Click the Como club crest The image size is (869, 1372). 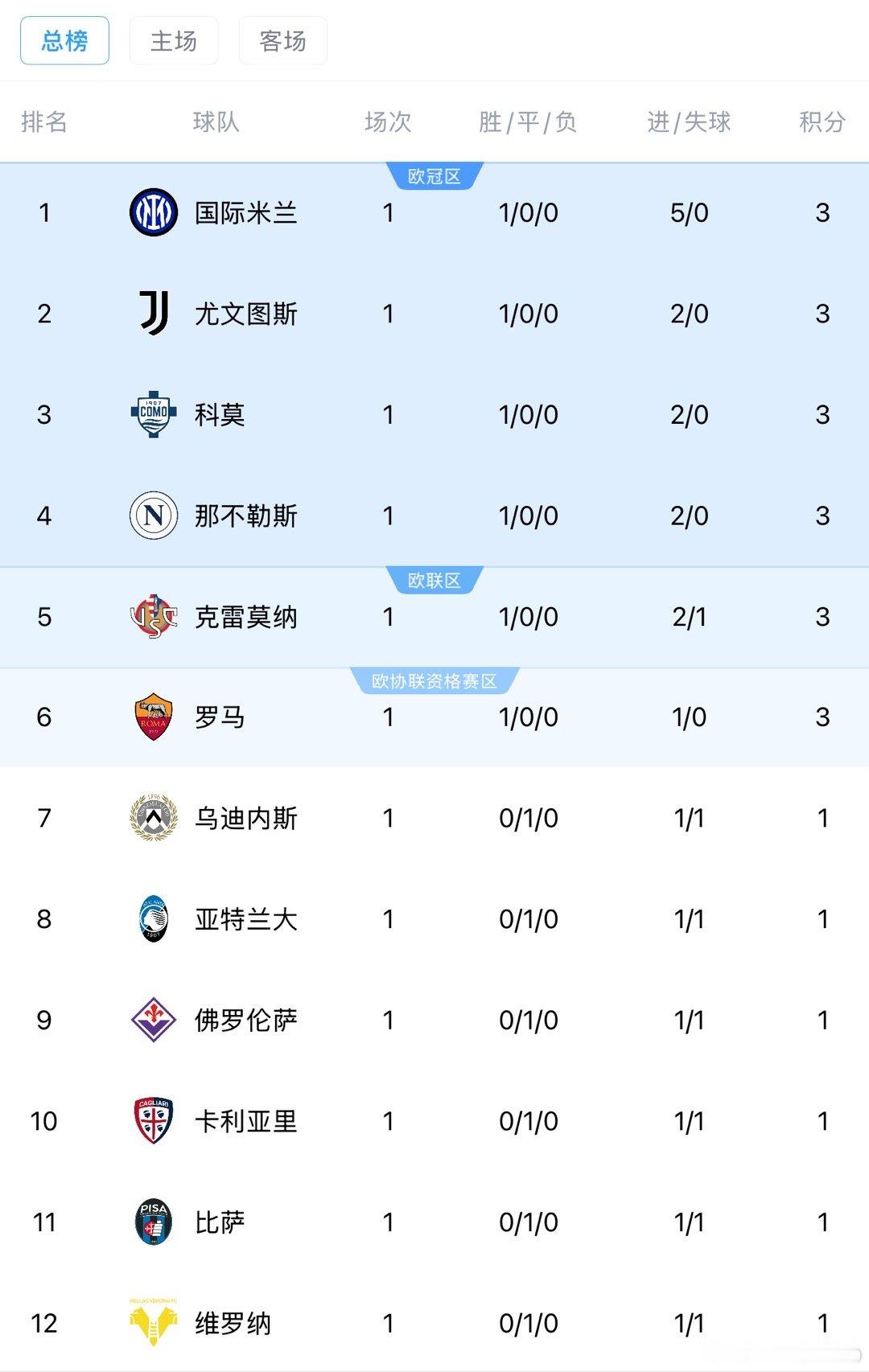[154, 414]
